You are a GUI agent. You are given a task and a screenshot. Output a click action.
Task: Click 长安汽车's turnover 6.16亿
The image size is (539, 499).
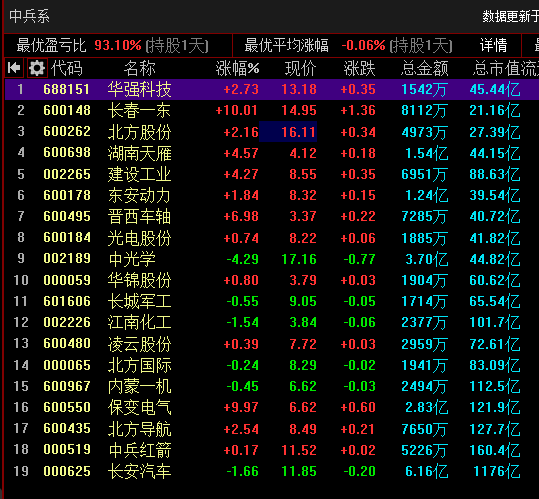(427, 471)
